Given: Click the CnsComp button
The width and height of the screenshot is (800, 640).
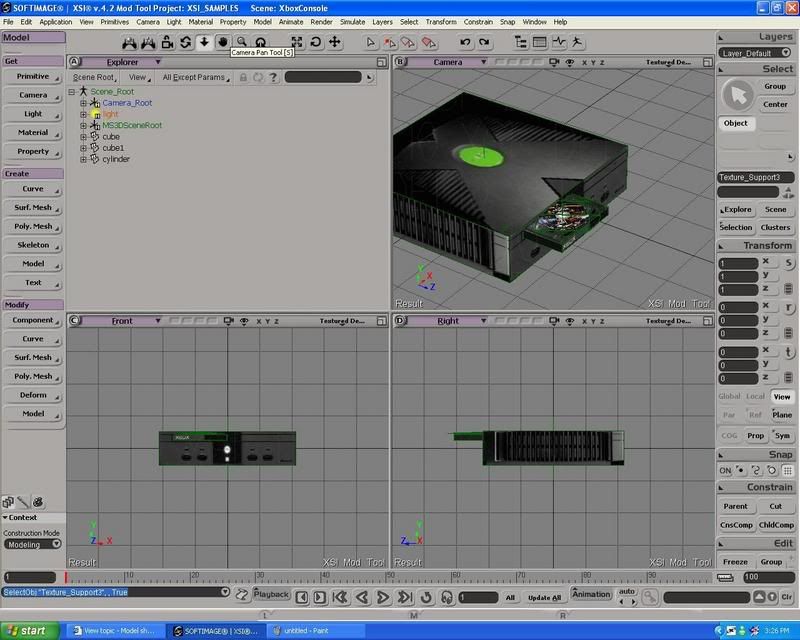Looking at the screenshot, I should [736, 525].
